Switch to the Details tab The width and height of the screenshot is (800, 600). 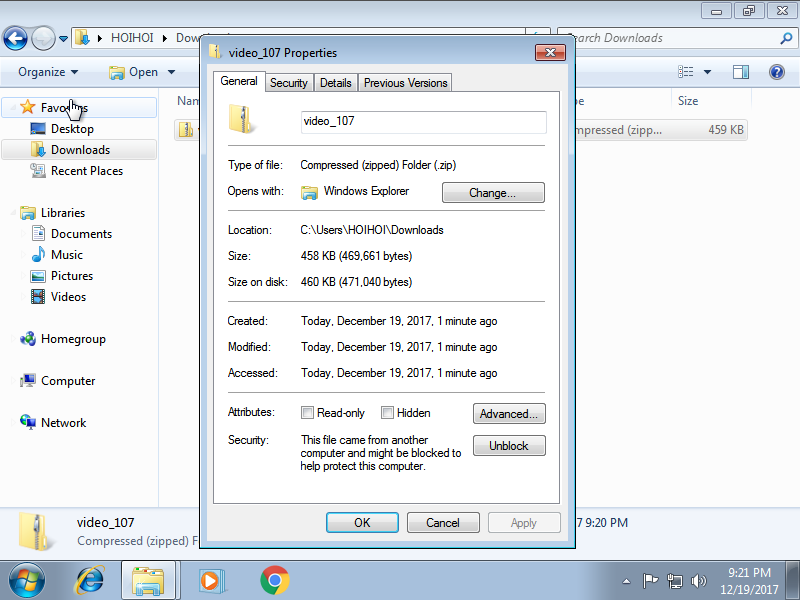click(x=335, y=83)
